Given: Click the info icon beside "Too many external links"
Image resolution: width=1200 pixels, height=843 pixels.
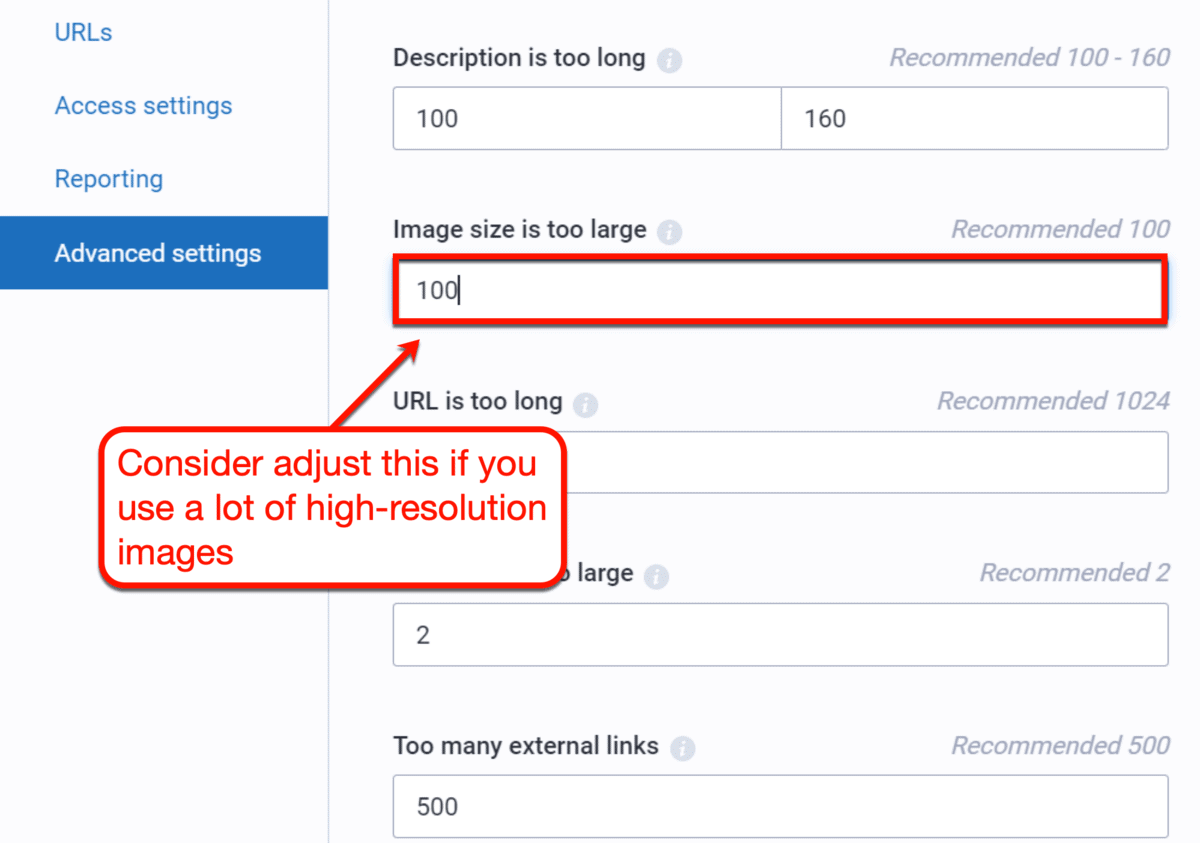Looking at the screenshot, I should tap(685, 747).
